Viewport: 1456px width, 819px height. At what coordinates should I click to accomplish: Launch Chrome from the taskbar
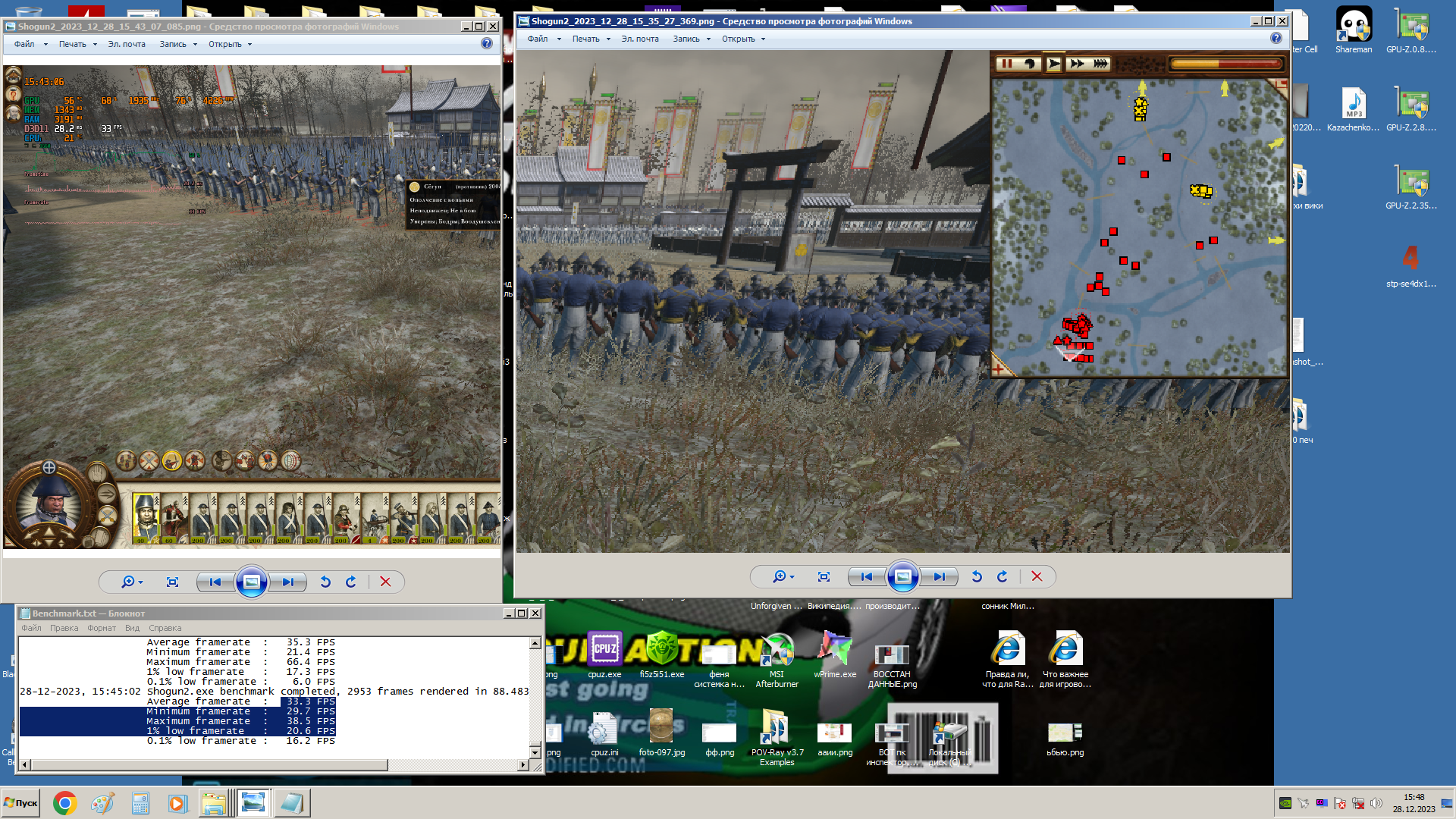pos(65,803)
